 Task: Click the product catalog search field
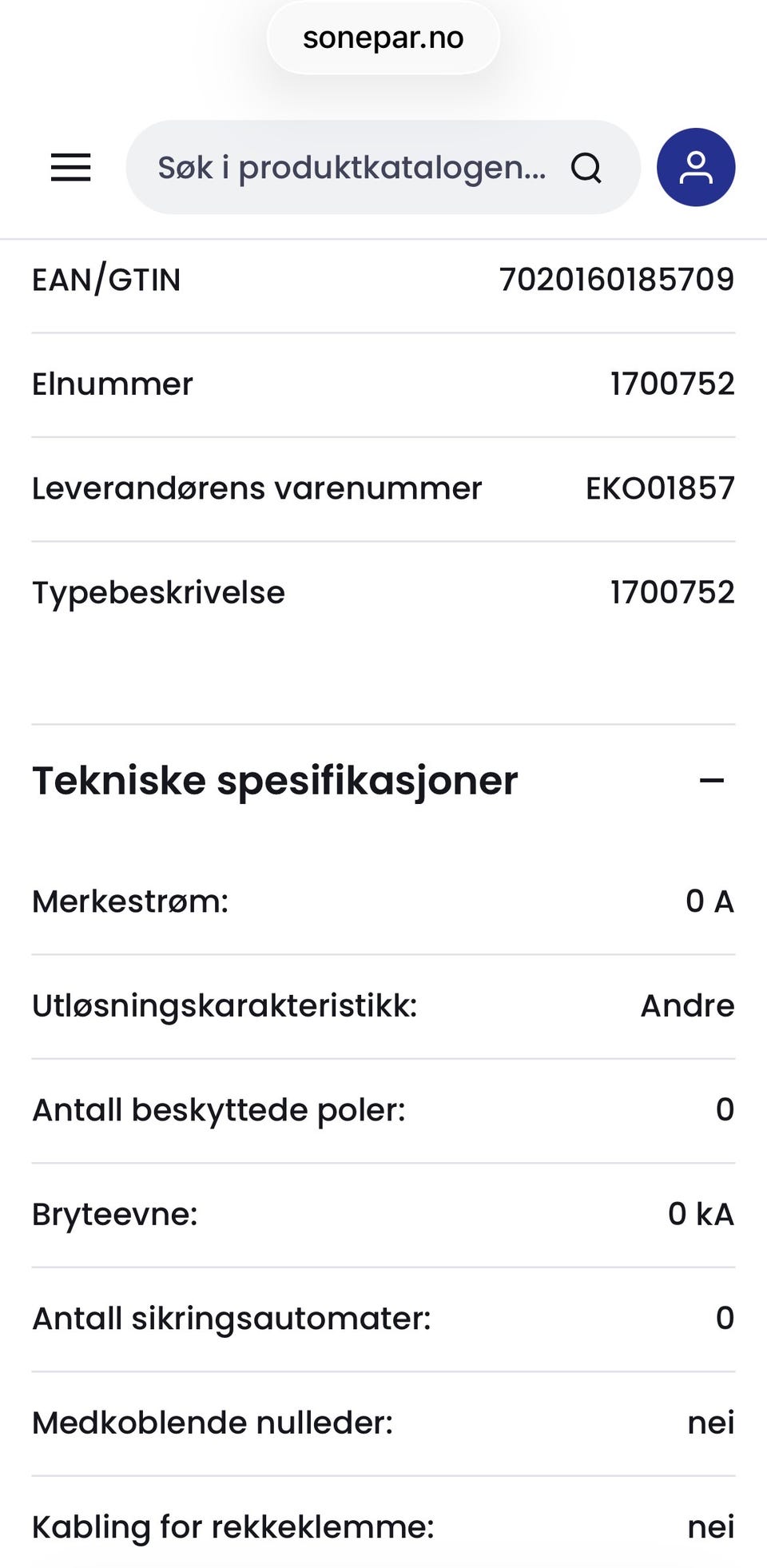click(x=383, y=167)
